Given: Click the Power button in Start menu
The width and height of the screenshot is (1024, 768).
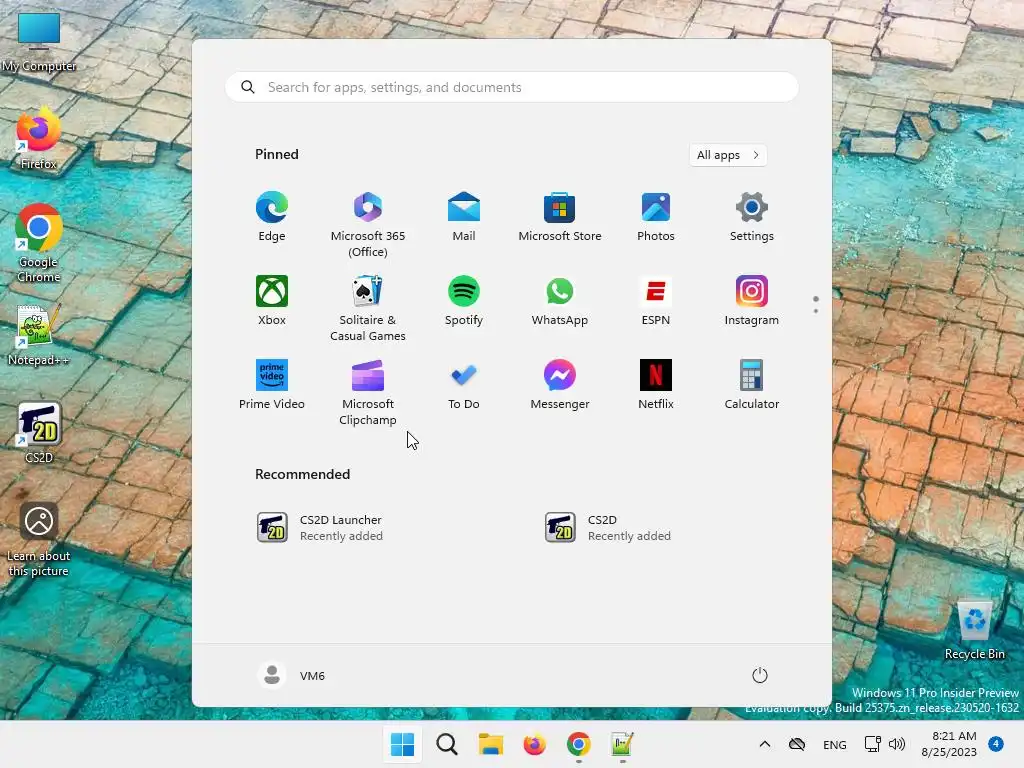Looking at the screenshot, I should [x=760, y=675].
